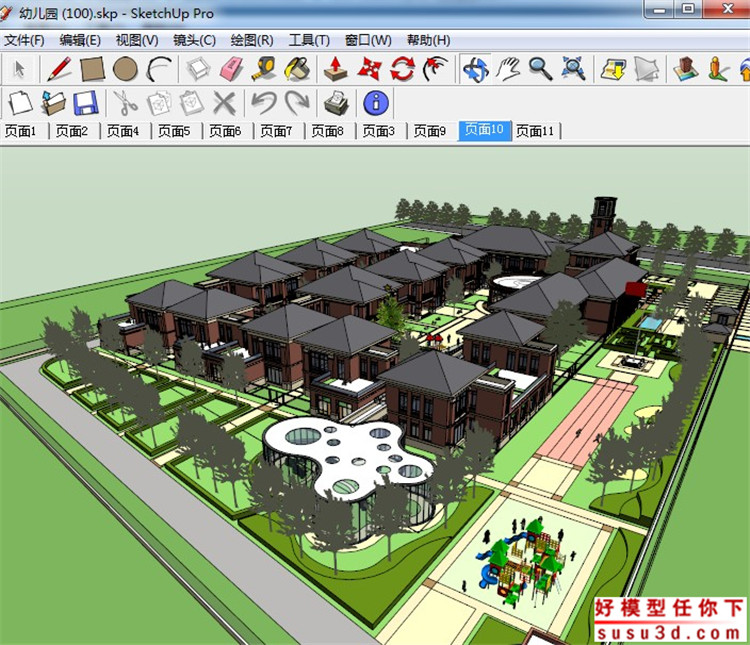
Task: Open the 文件(F) menu
Action: point(24,40)
